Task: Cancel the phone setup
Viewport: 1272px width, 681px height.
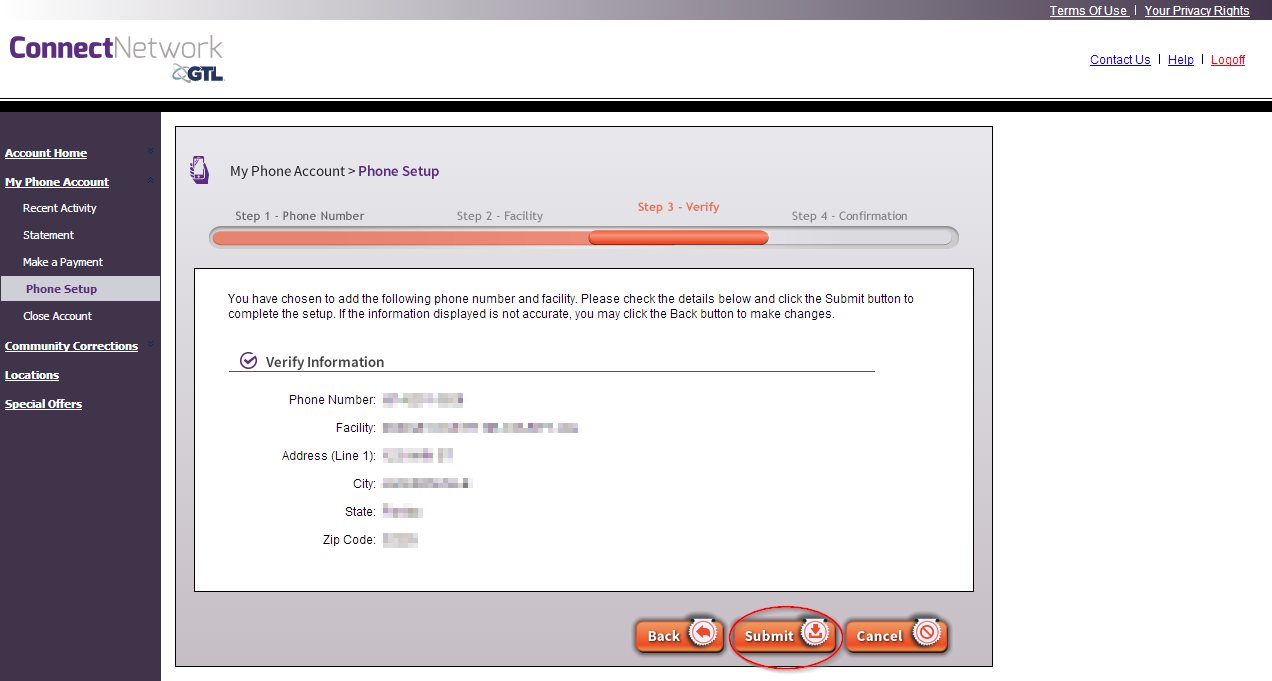Action: coord(896,635)
